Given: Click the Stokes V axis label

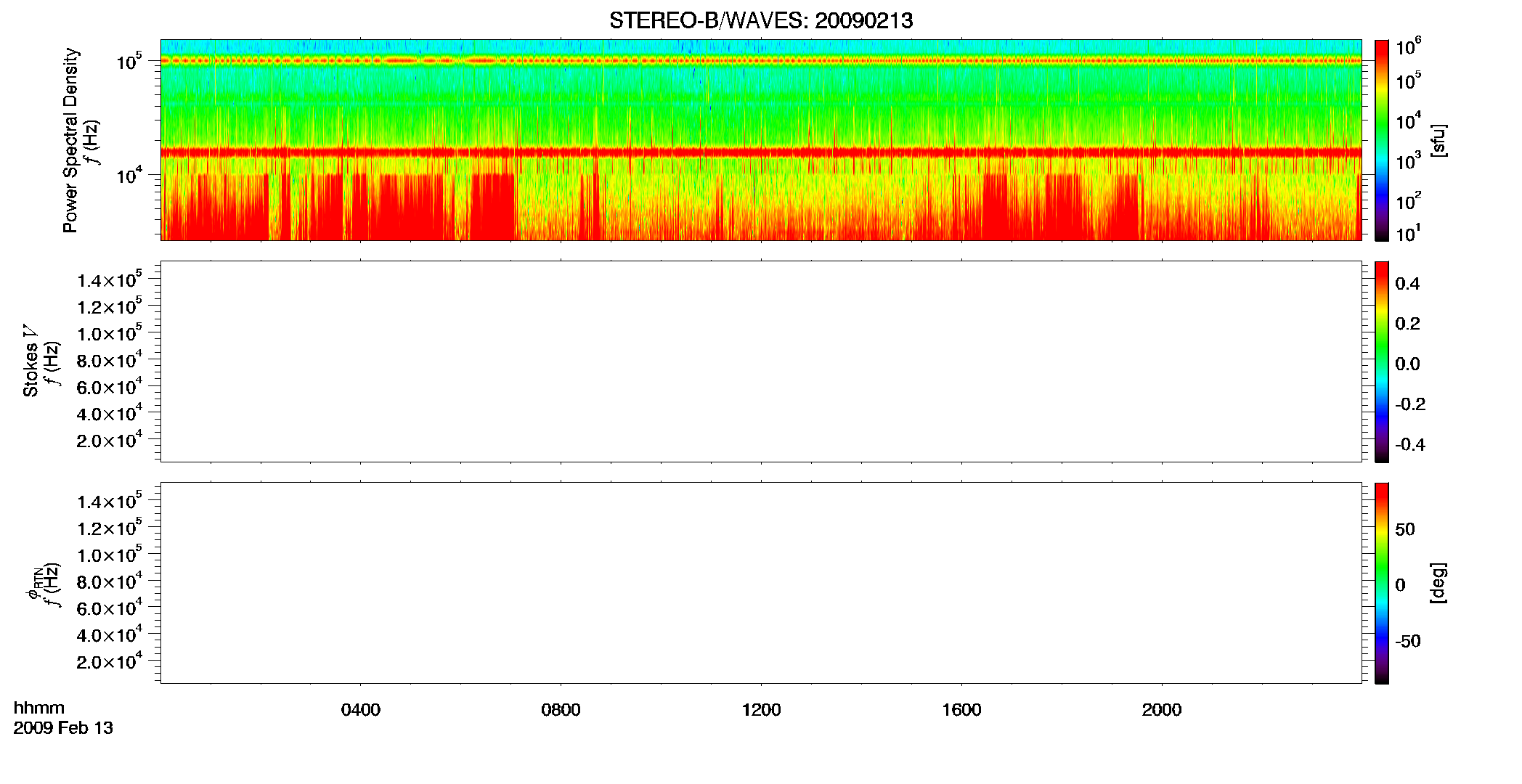Looking at the screenshot, I should pos(30,361).
